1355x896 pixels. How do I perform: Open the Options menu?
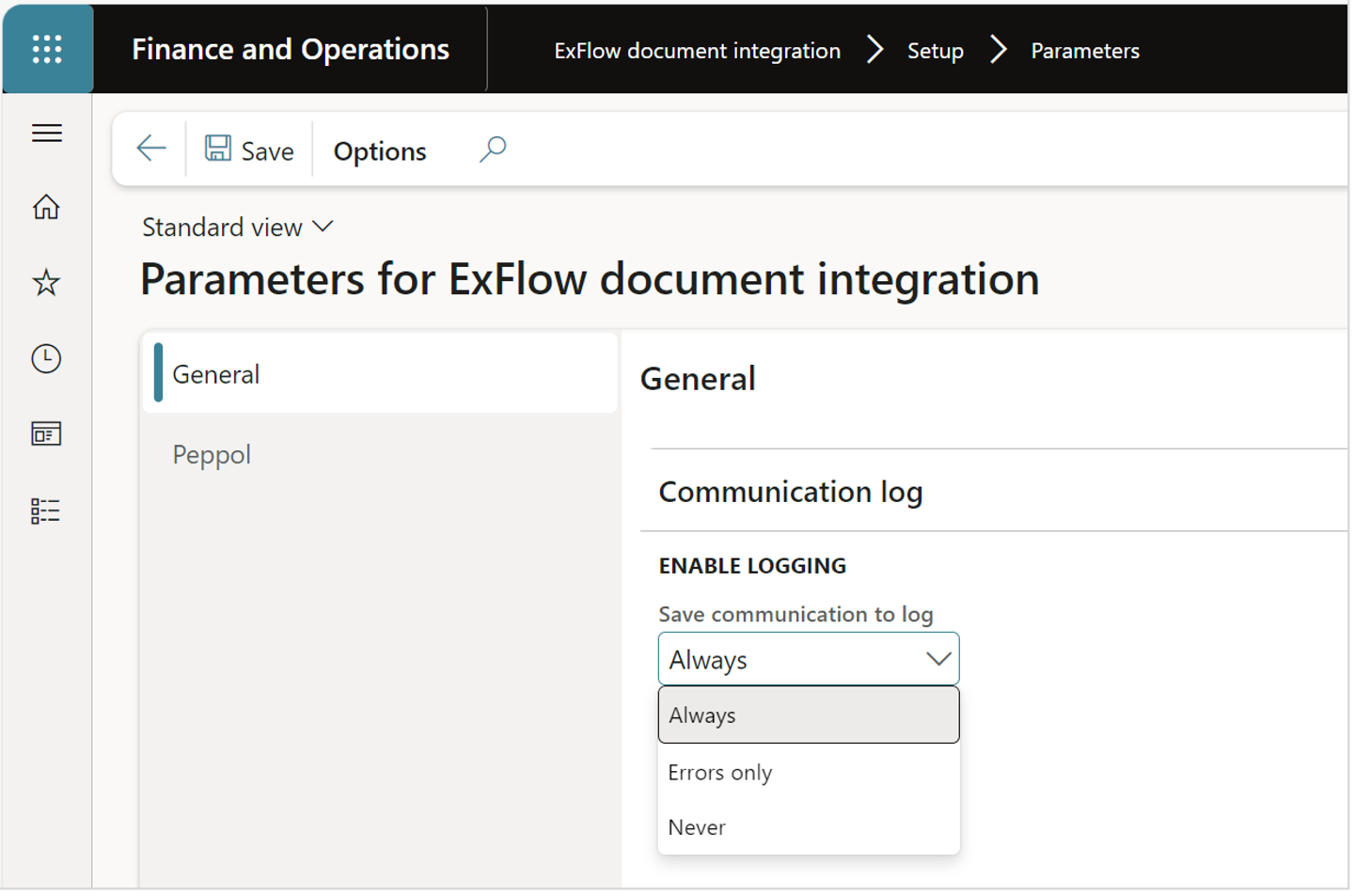click(x=380, y=150)
